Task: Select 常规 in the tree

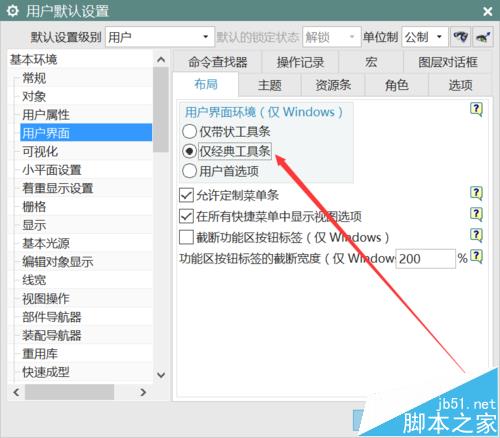Action: coord(34,78)
